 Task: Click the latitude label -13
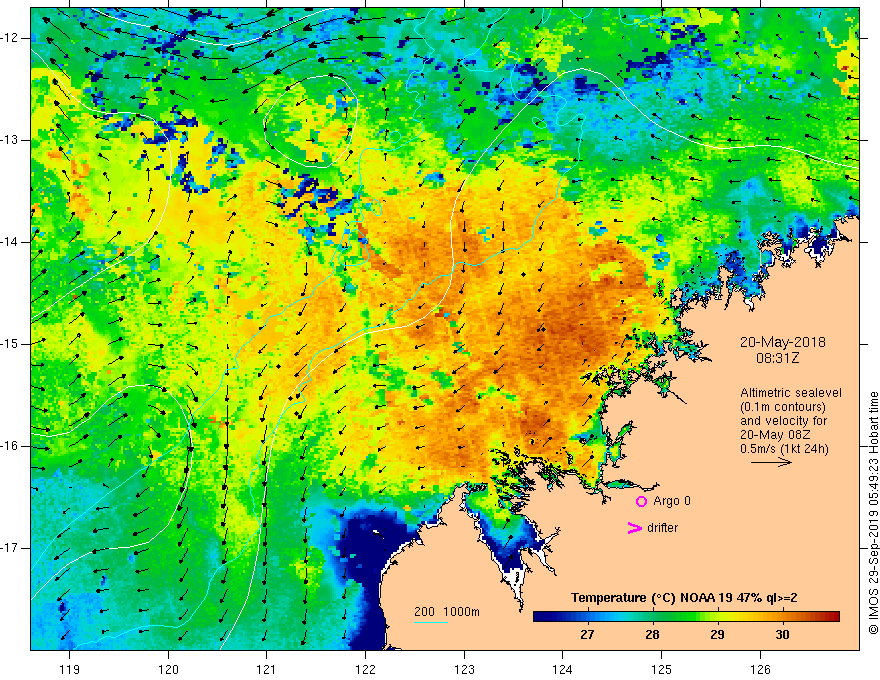pos(10,140)
